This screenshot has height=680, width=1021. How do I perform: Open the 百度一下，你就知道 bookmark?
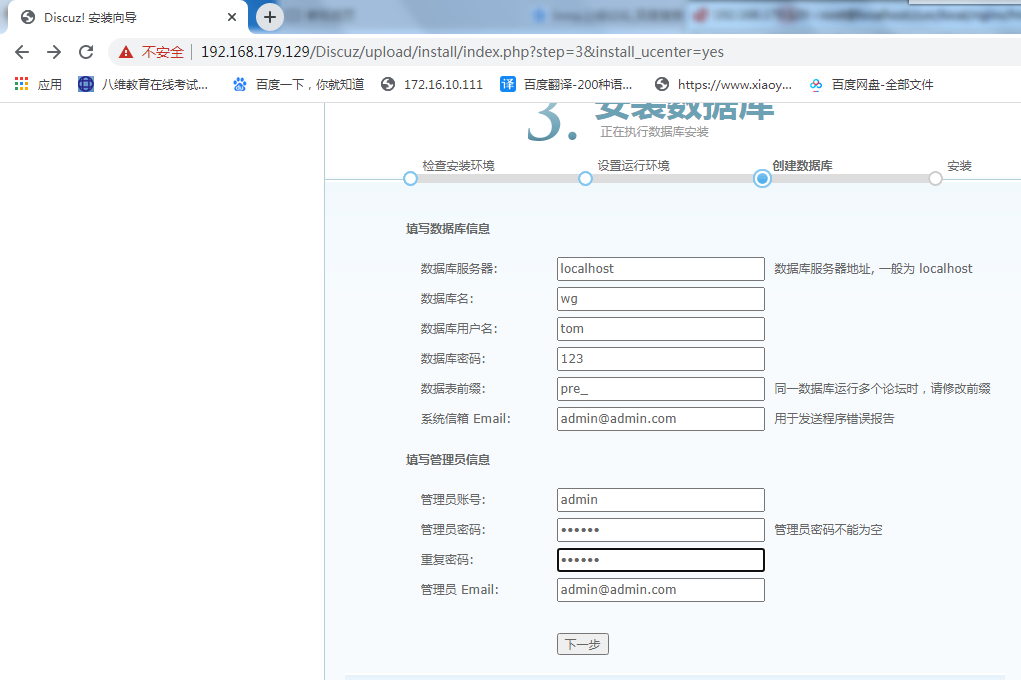pyautogui.click(x=296, y=84)
